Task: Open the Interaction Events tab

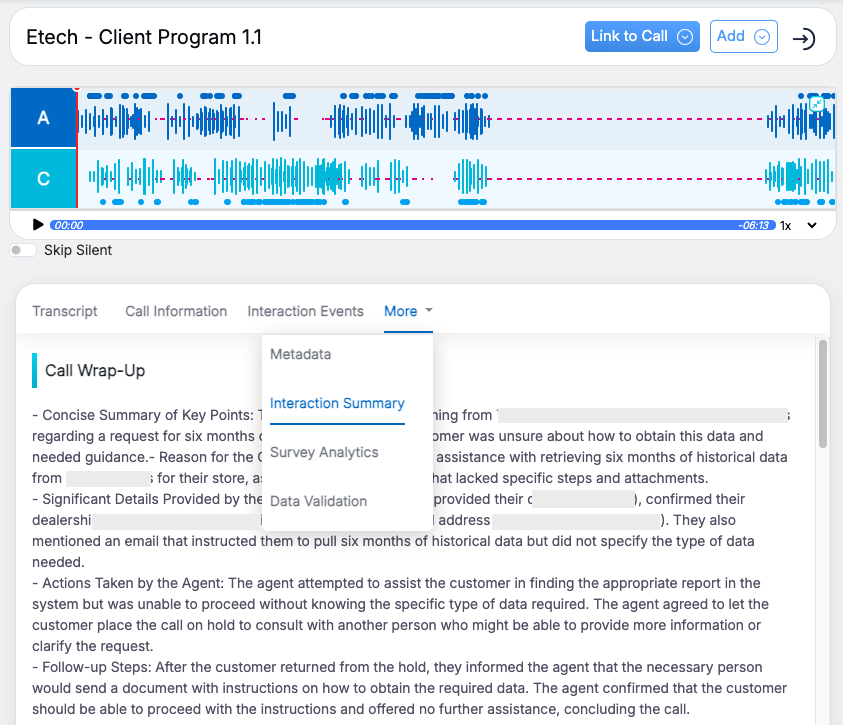Action: (x=305, y=311)
